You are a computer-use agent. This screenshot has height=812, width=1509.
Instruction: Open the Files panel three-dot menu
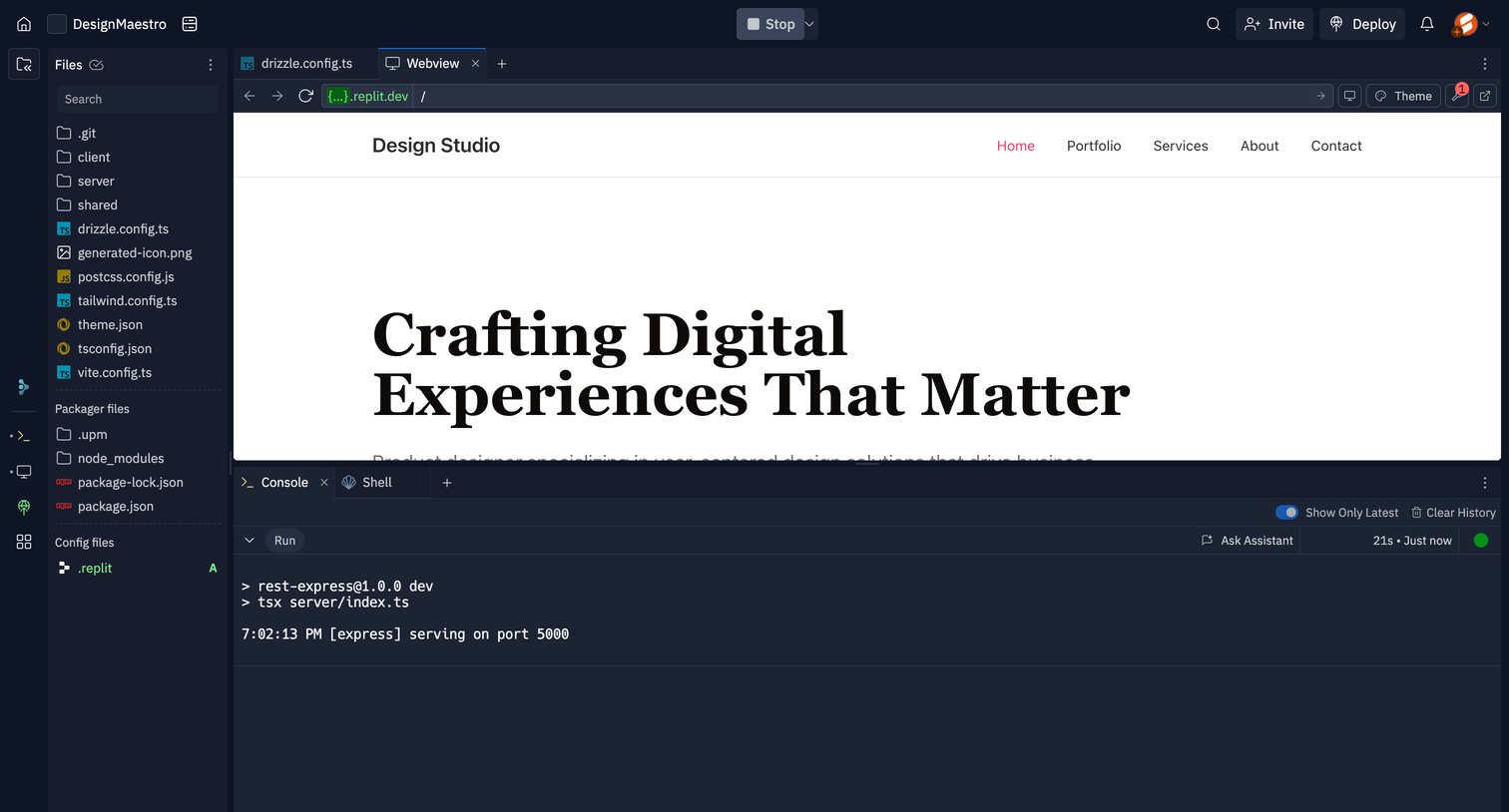click(211, 65)
